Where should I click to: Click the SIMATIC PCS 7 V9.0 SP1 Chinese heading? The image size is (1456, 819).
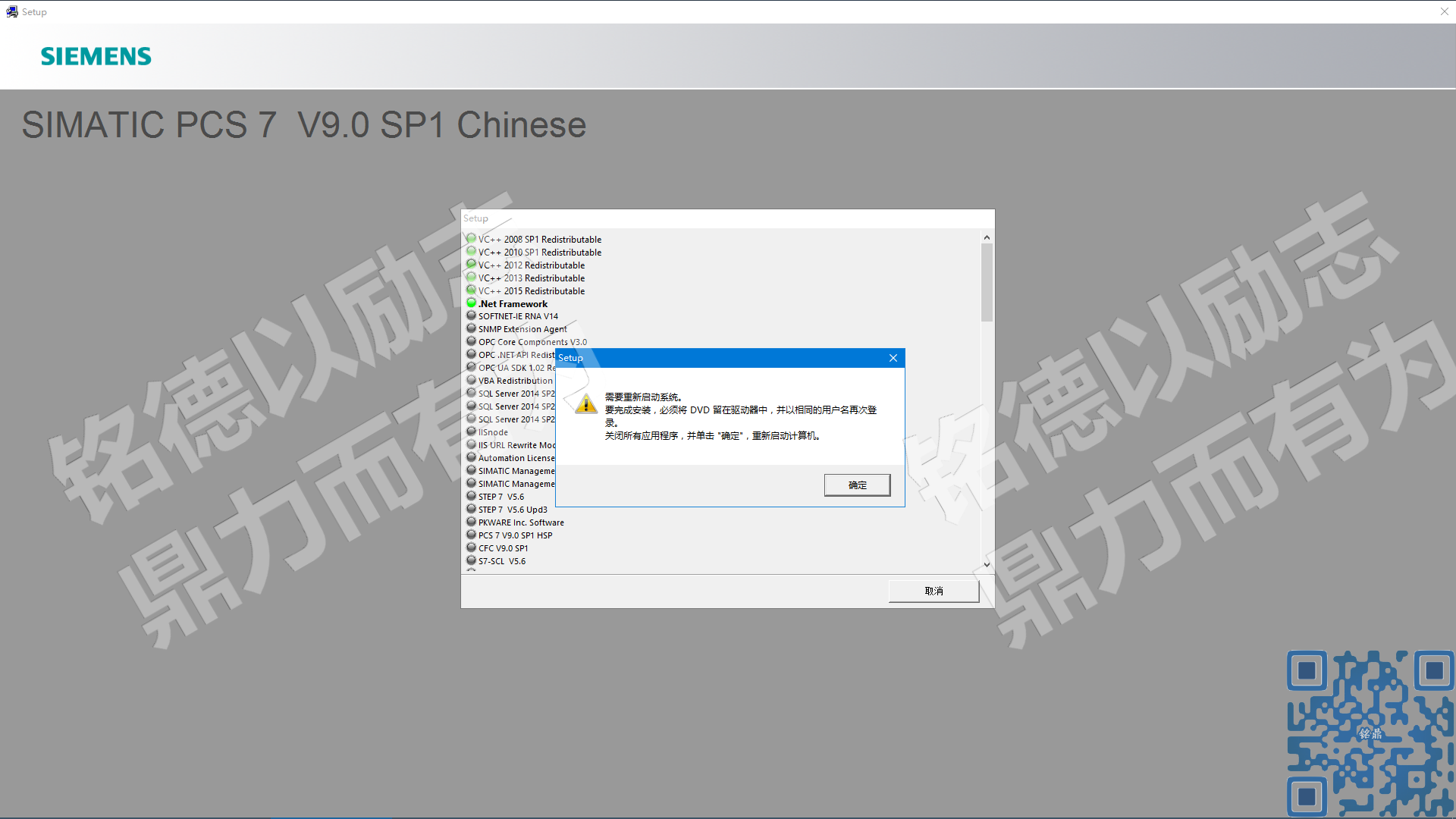point(303,125)
